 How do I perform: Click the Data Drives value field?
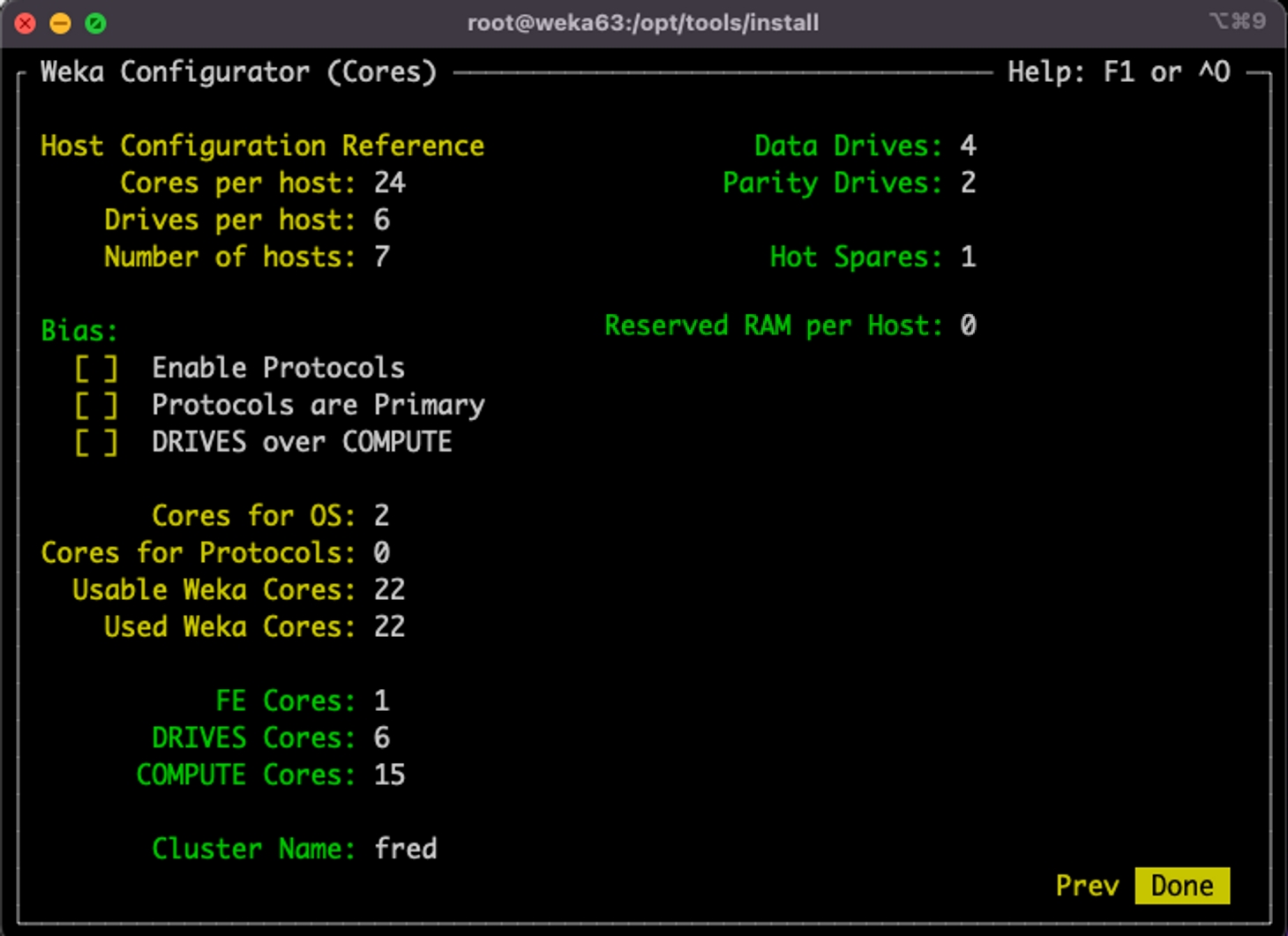(968, 146)
